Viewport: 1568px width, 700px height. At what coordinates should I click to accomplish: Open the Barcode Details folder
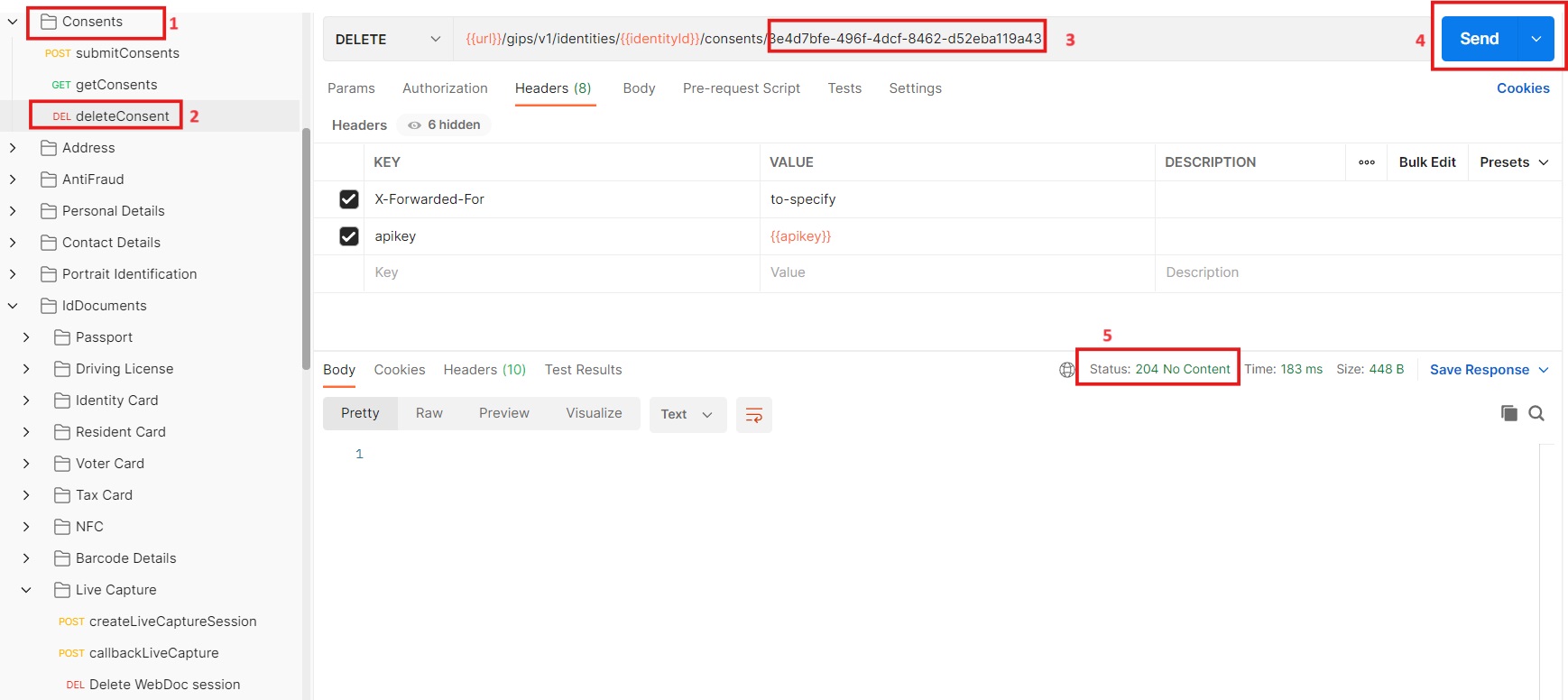[125, 558]
